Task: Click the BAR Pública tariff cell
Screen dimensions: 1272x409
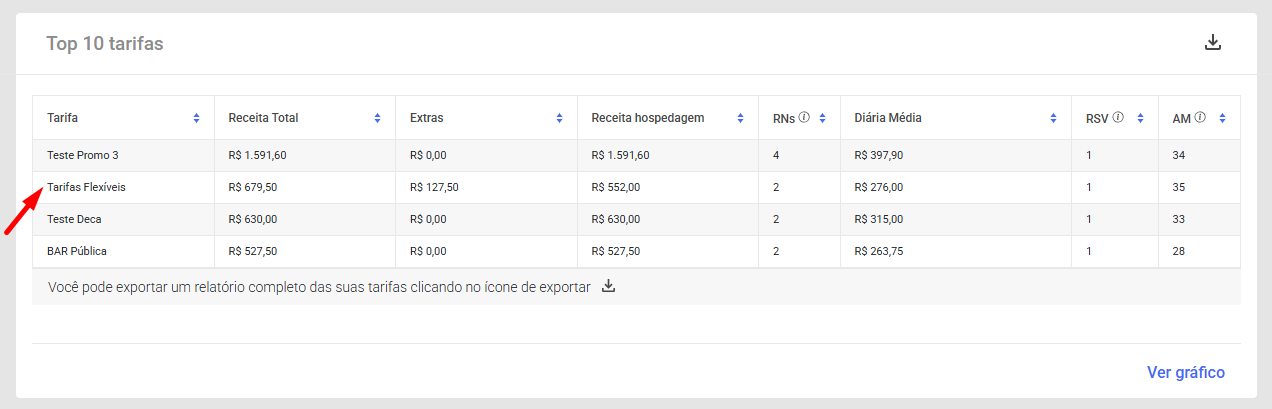Action: (x=77, y=251)
